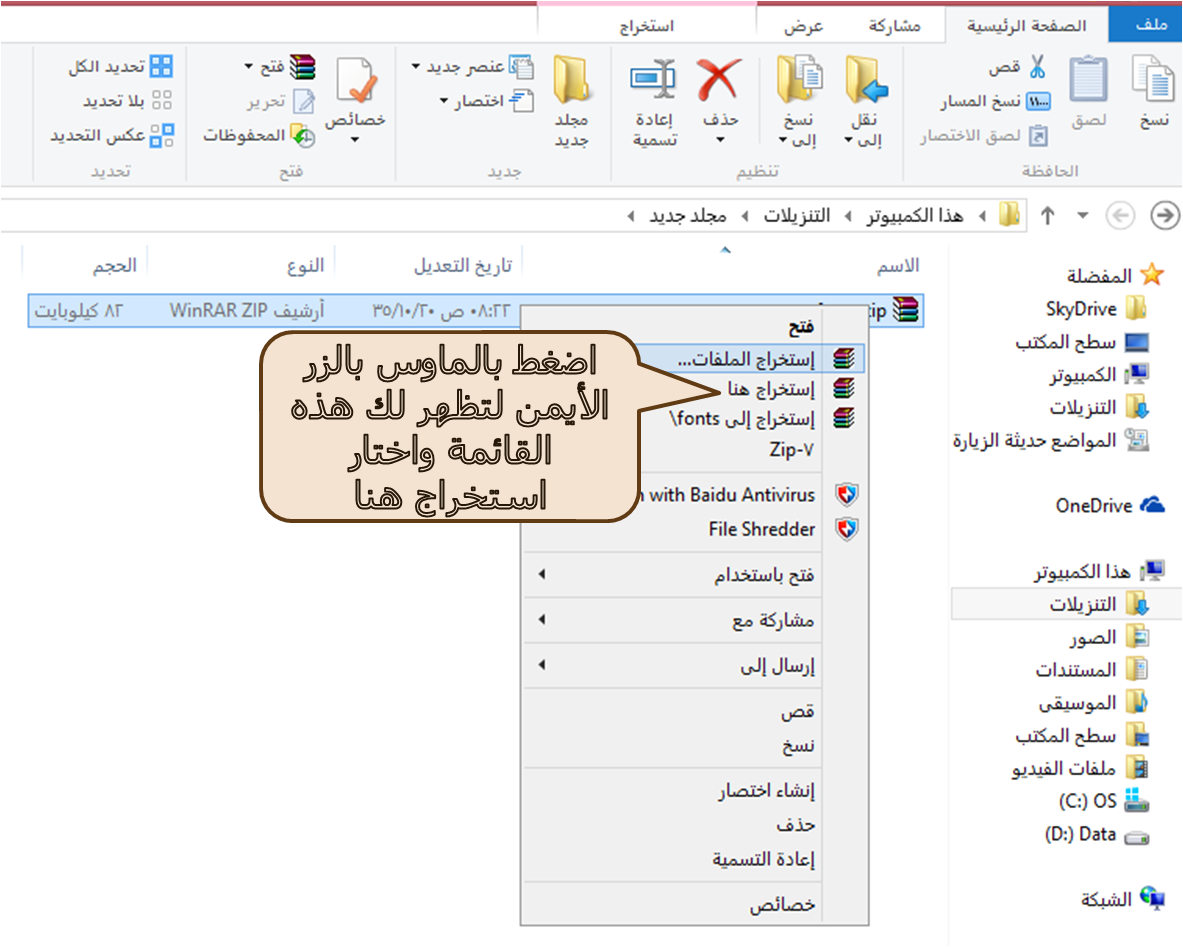Select OneDrive in the navigation pane

tap(1094, 506)
